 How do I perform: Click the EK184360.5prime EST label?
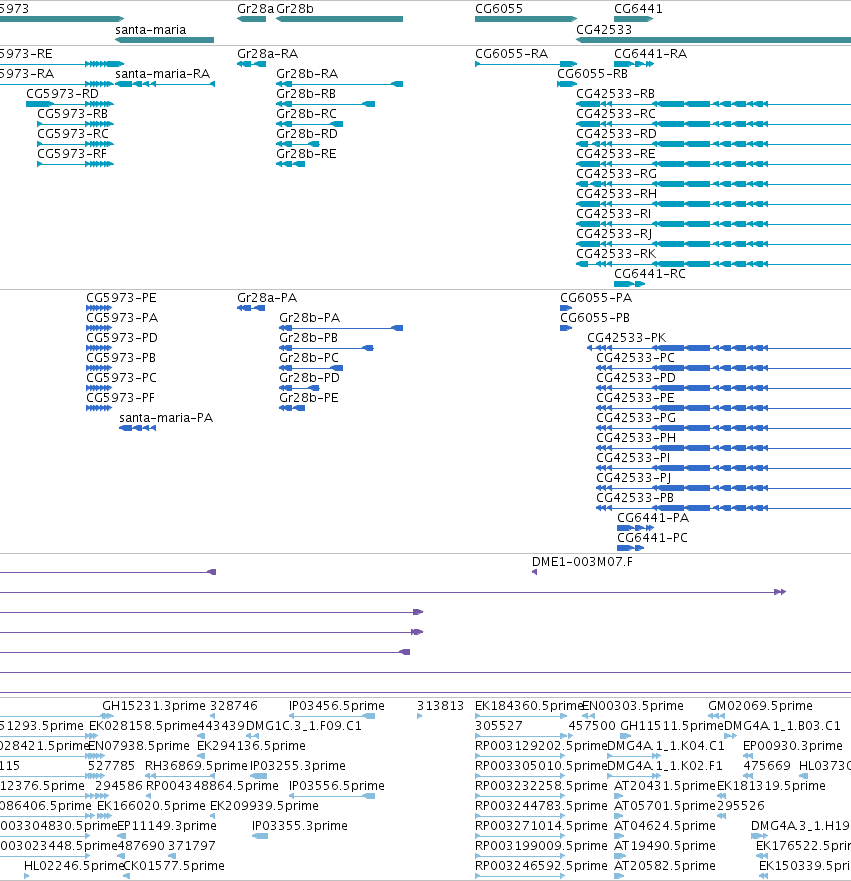(527, 706)
